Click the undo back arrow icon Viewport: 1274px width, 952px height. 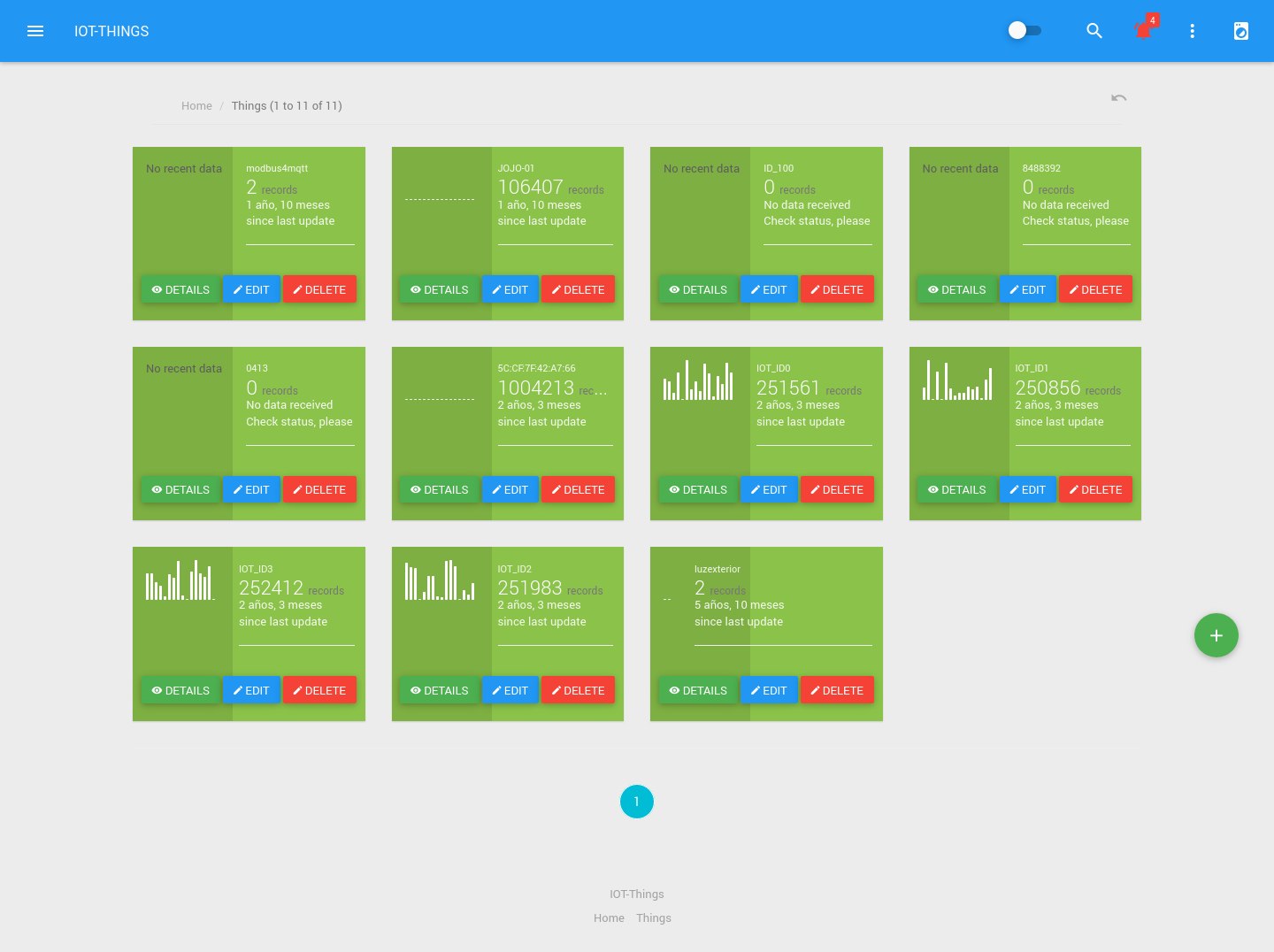coord(1119,98)
